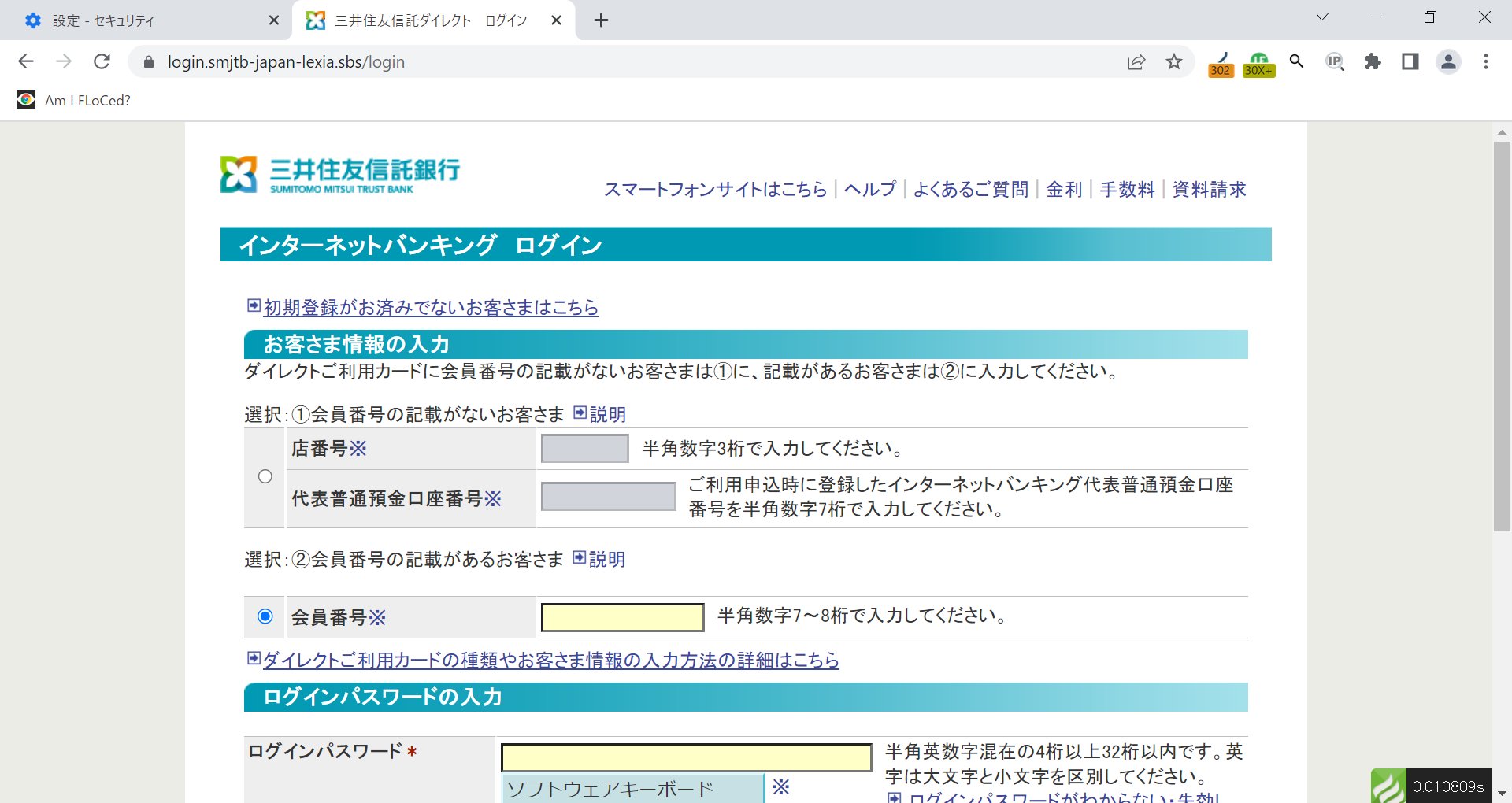Click the scrollbar down arrow
Screen dimensions: 1512x803
click(x=1502, y=794)
